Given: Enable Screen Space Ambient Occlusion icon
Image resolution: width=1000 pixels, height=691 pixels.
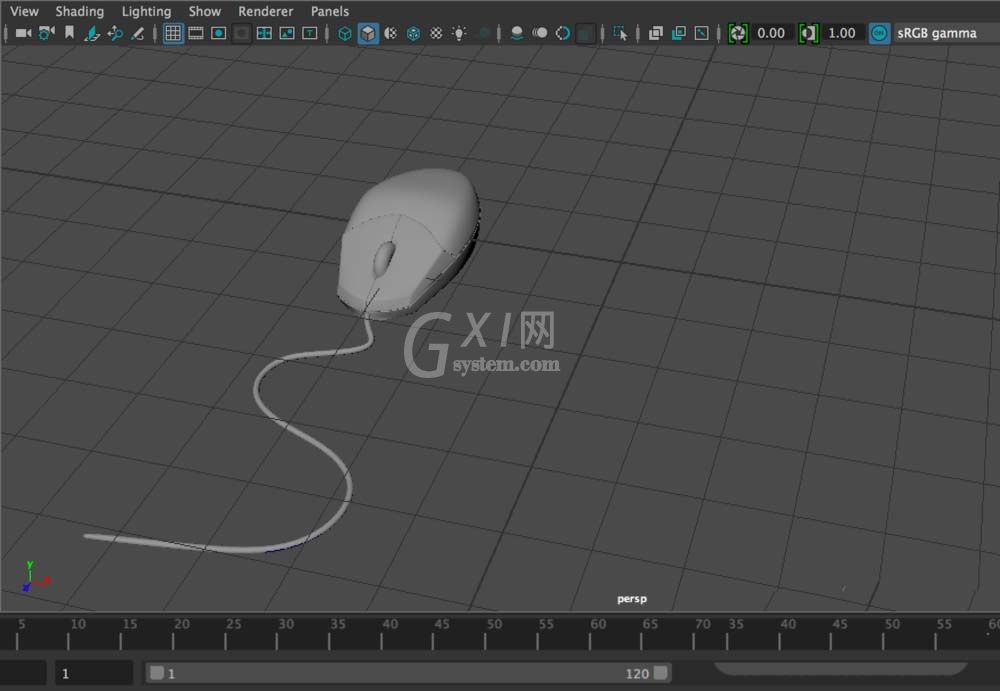Looking at the screenshot, I should click(x=517, y=33).
